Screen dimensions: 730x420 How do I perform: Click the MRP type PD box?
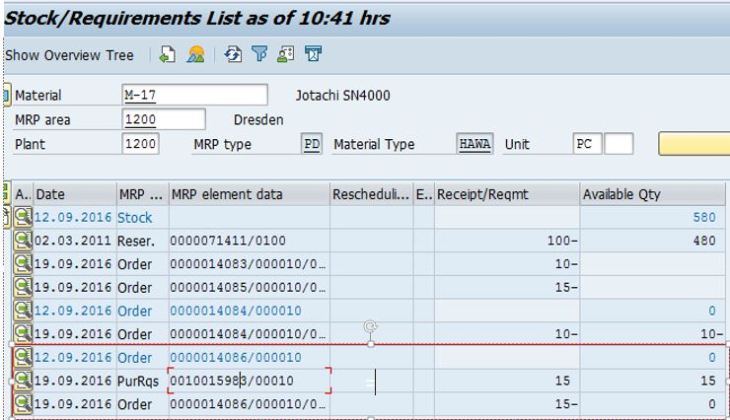click(311, 144)
